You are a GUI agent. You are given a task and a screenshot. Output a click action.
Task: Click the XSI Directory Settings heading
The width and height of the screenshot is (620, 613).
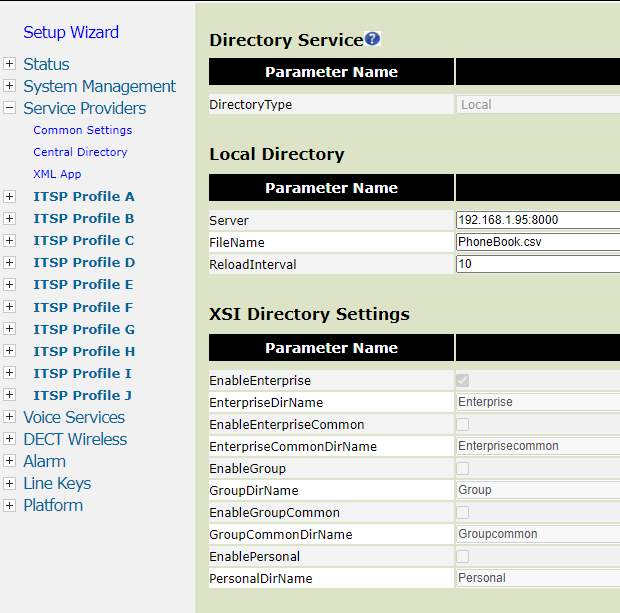[309, 314]
